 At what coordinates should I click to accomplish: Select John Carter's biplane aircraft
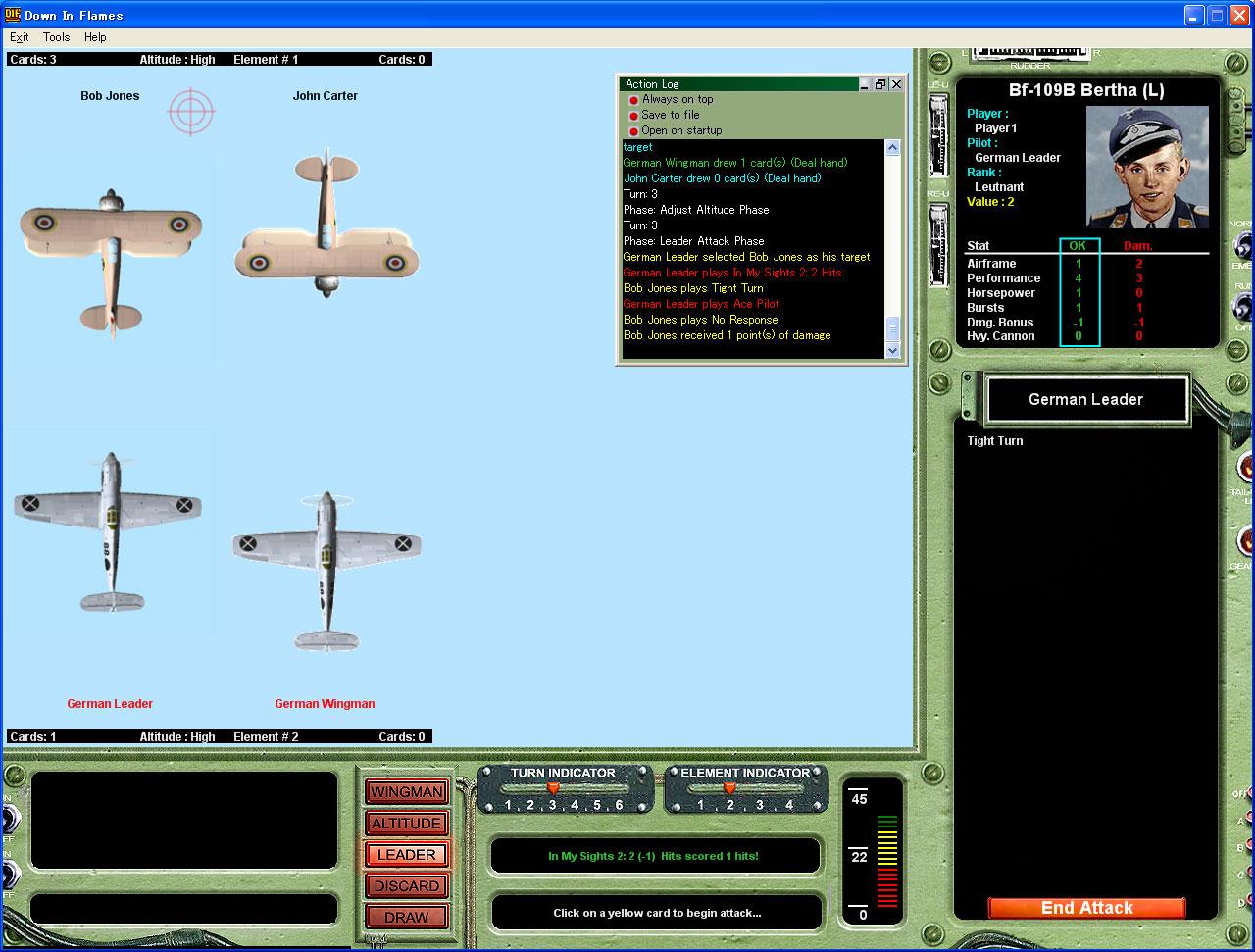click(x=326, y=224)
